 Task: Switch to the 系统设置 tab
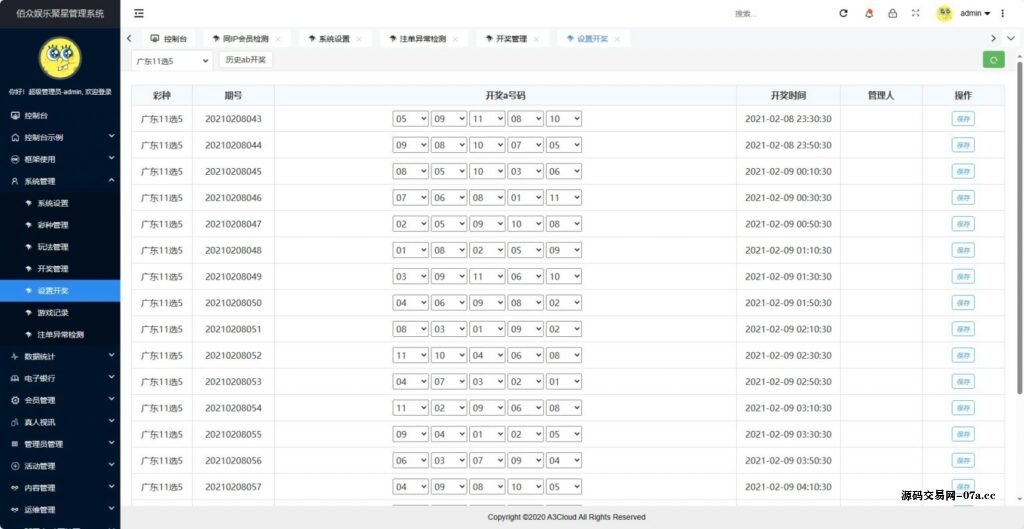coord(334,39)
